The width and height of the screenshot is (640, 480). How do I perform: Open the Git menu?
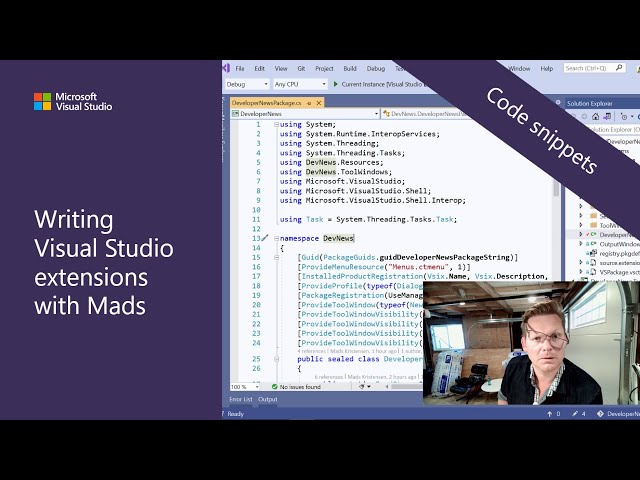coord(301,69)
